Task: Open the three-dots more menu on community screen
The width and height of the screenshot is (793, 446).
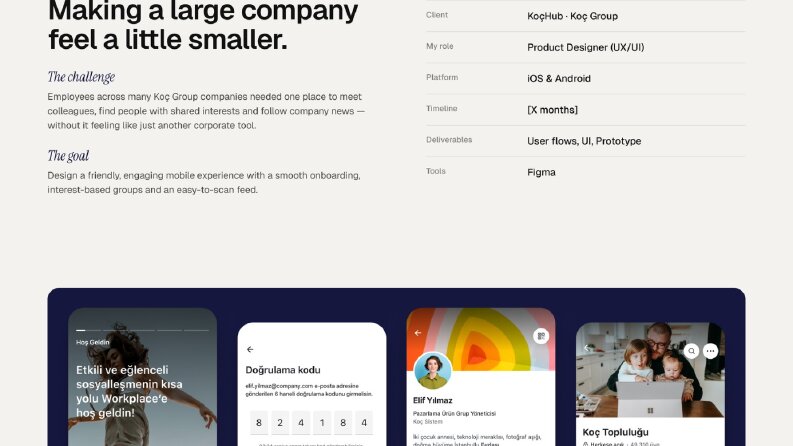Action: [x=711, y=351]
